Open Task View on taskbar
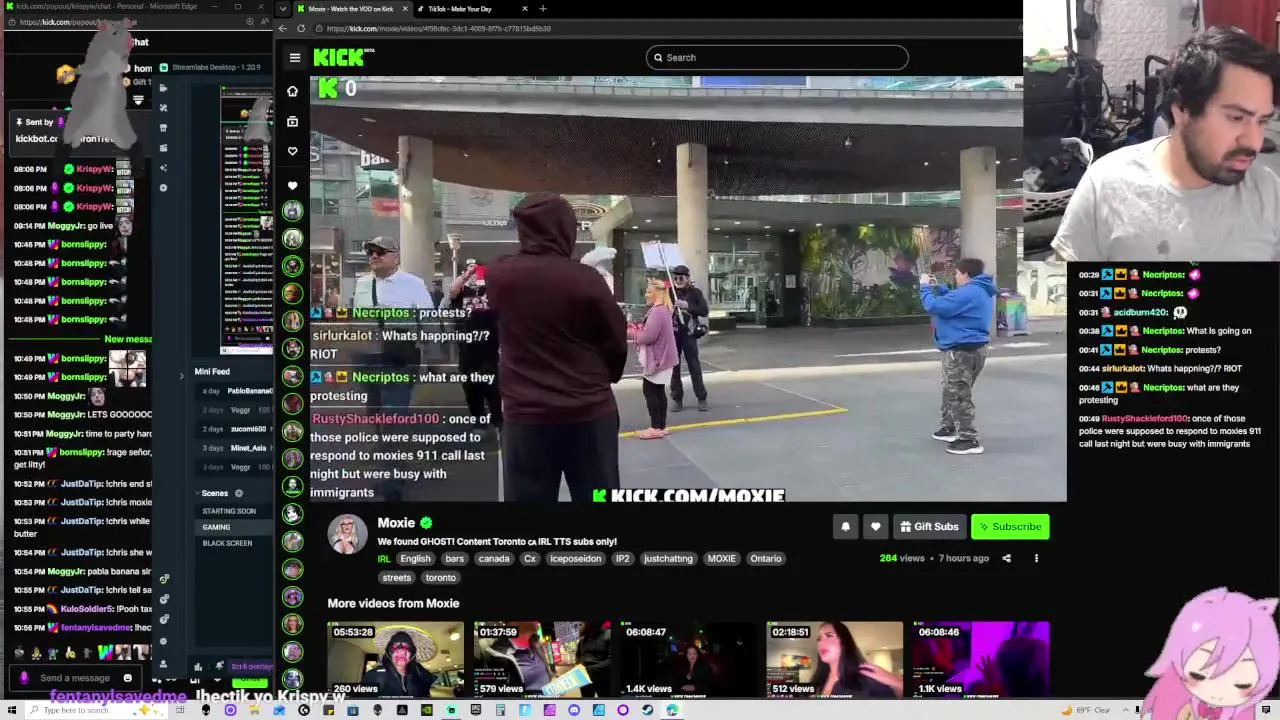The width and height of the screenshot is (1280, 720). [181, 710]
